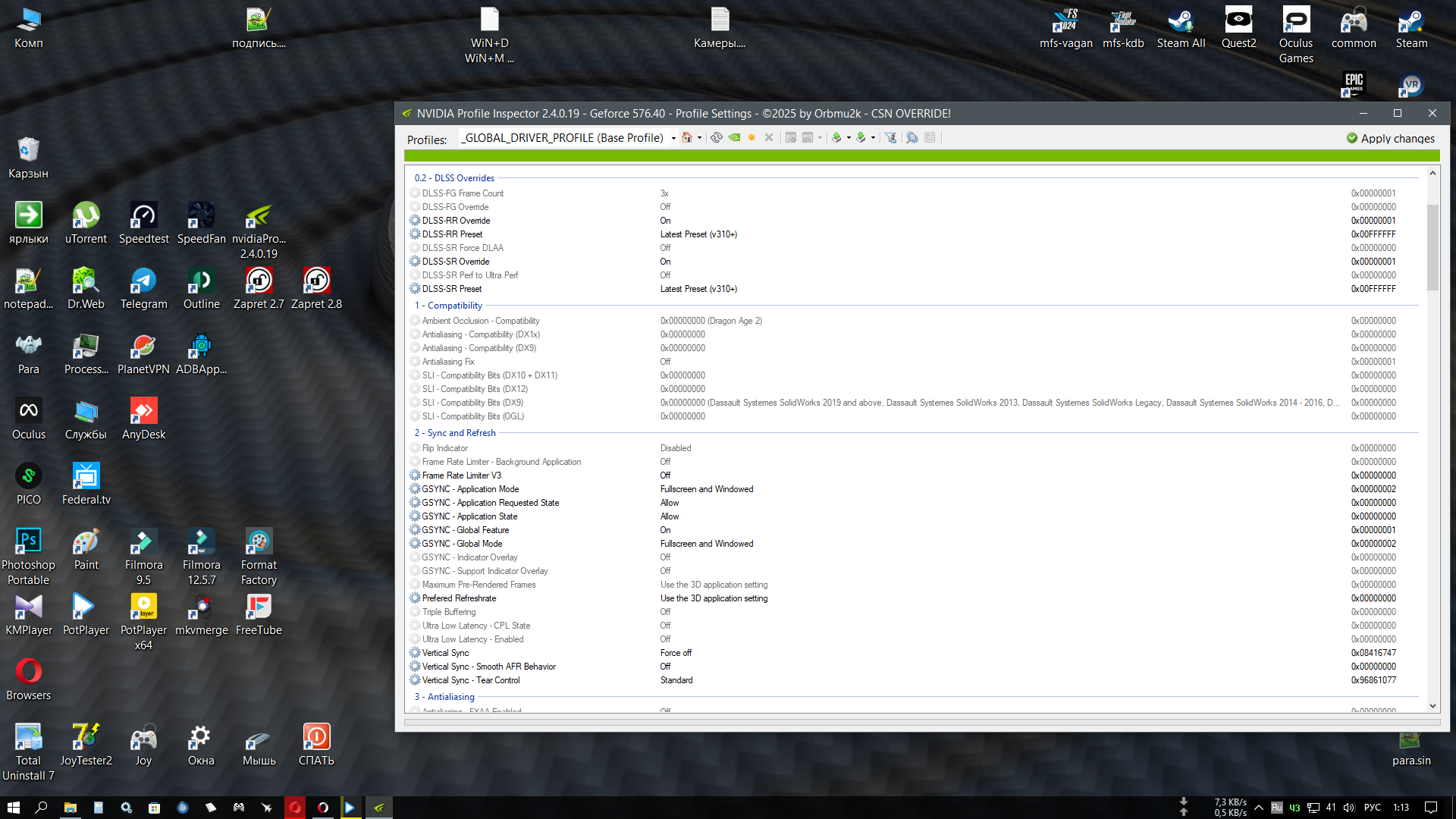Viewport: 1456px width, 819px height.
Task: Click the GSYNC - Global Mode value Fullscreen and Windowed
Action: click(x=707, y=544)
